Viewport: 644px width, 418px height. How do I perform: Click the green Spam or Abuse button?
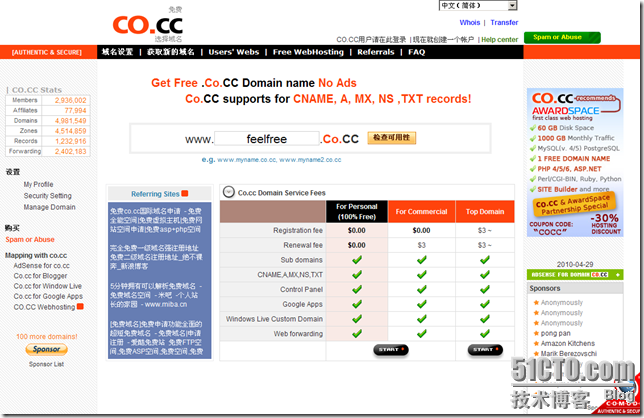click(562, 37)
